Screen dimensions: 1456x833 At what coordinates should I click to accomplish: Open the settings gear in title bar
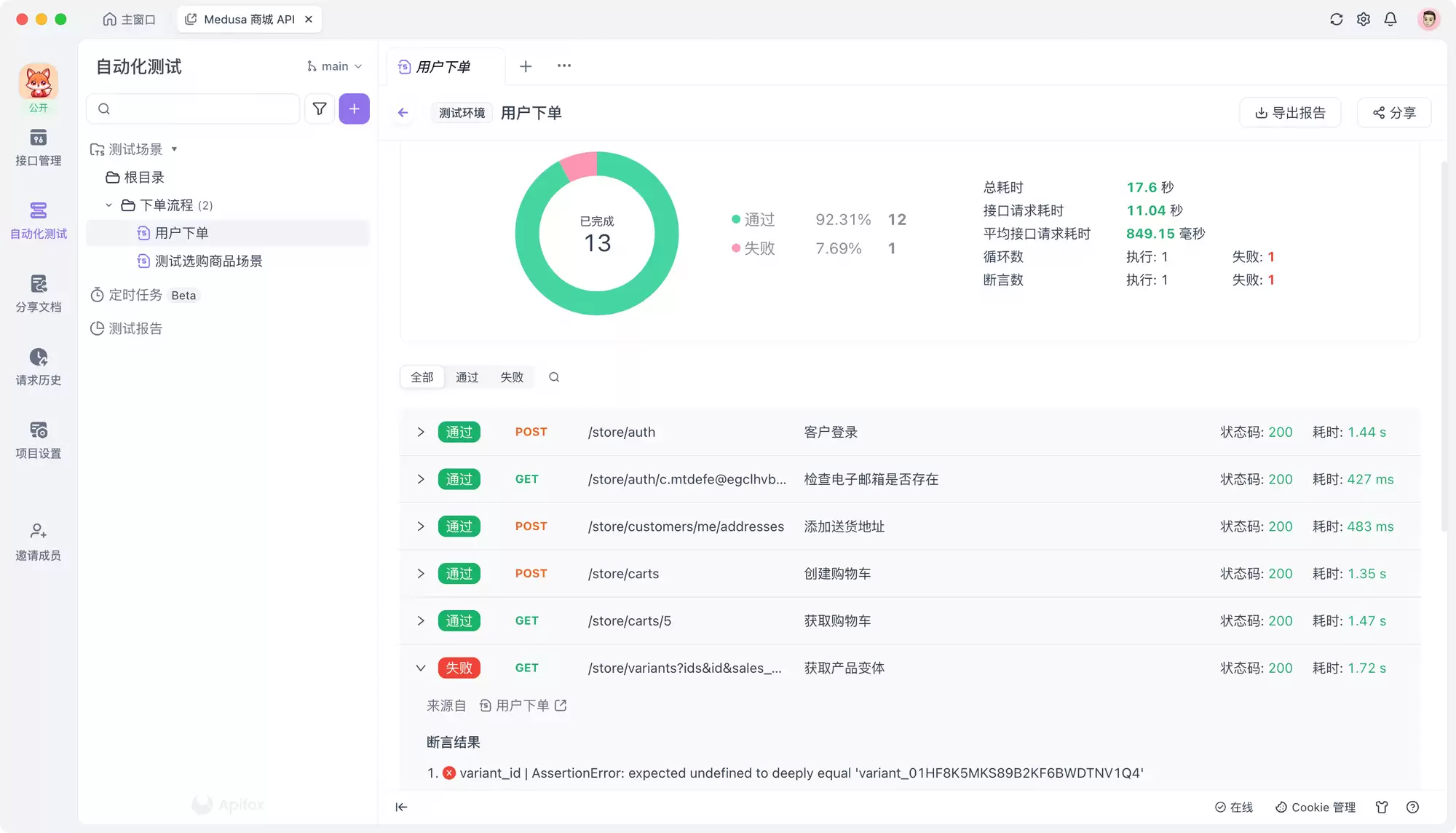[x=1364, y=20]
